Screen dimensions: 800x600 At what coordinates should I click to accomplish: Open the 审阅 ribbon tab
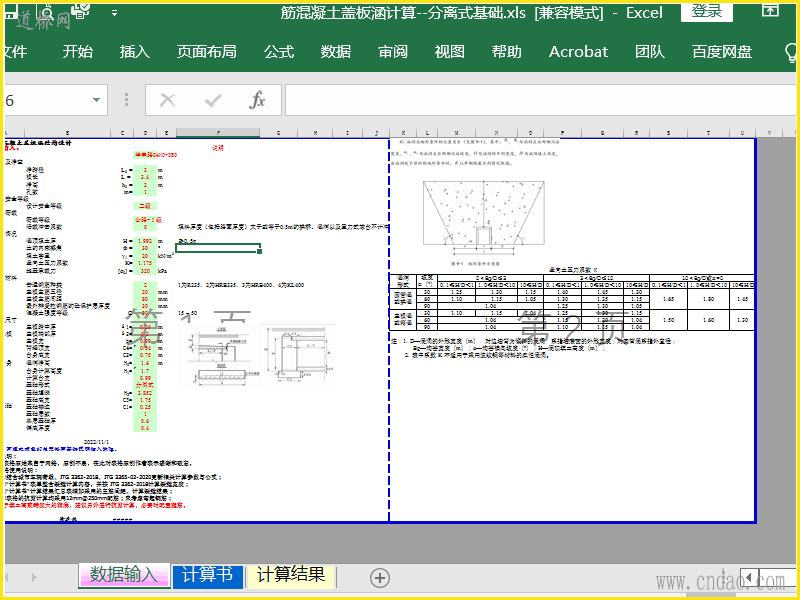pyautogui.click(x=393, y=52)
